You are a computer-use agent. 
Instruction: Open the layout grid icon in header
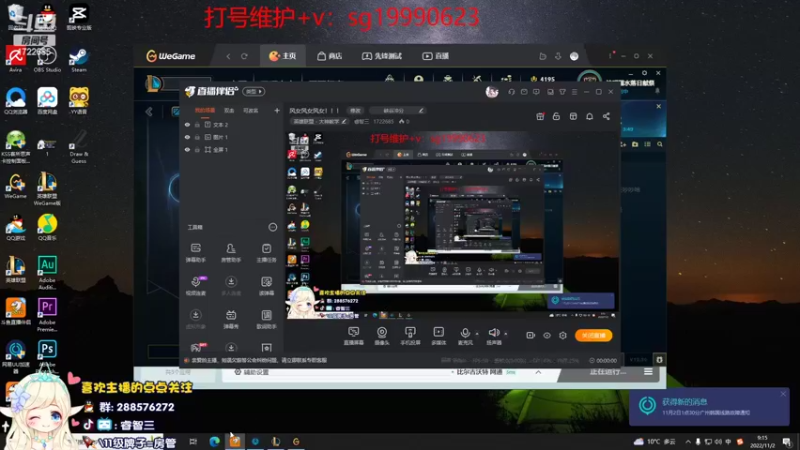pos(573,116)
